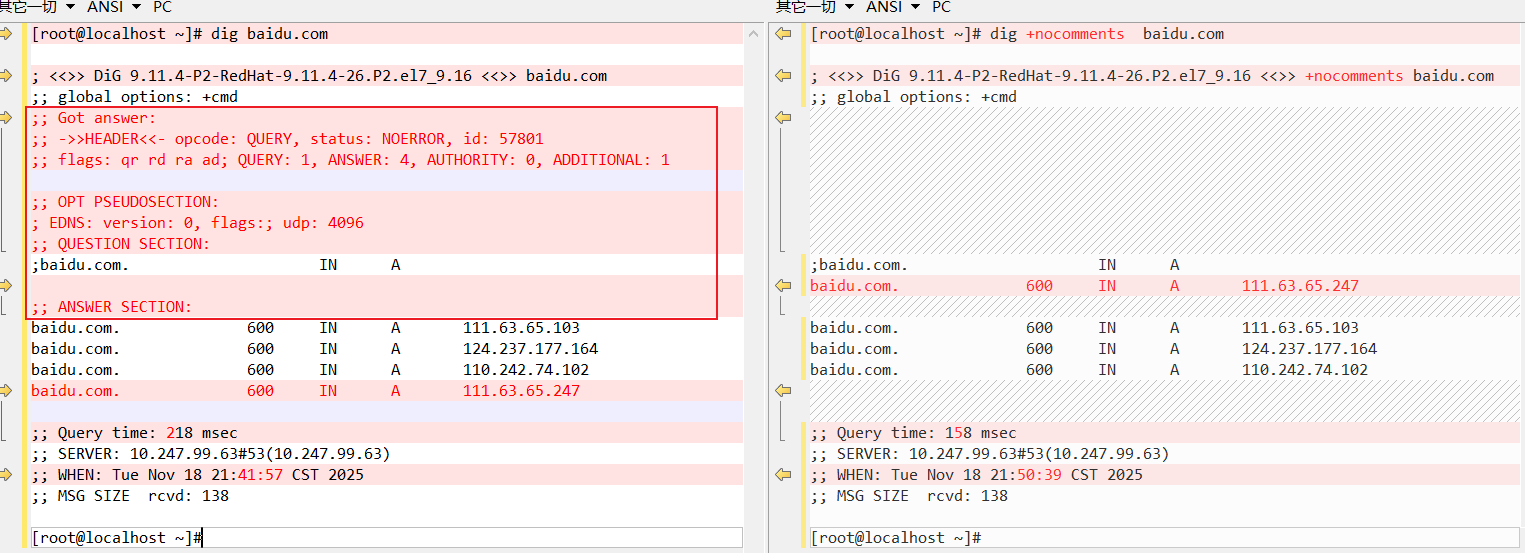Screen dimensions: 1525x553
Task: Click 111.63.65.103 in the right pane
Action: point(1300,328)
